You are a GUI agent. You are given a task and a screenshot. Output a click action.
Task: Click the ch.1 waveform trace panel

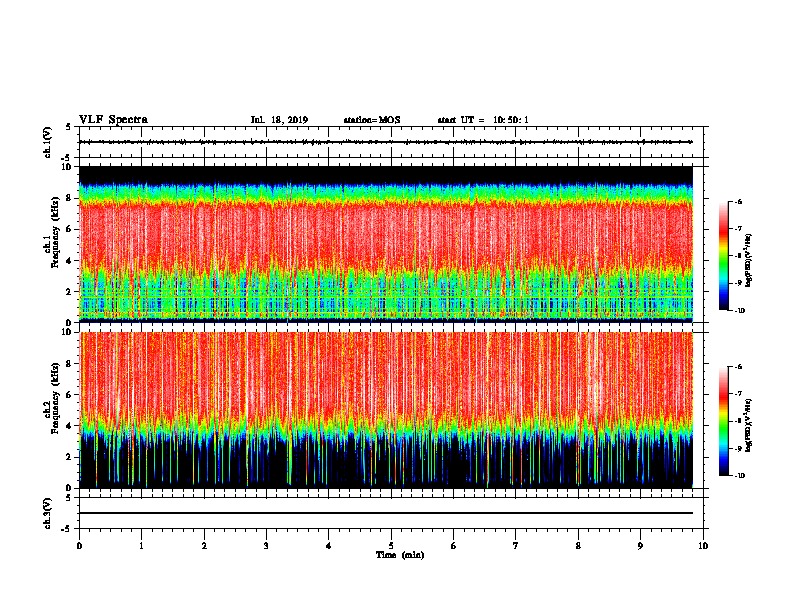(391, 142)
